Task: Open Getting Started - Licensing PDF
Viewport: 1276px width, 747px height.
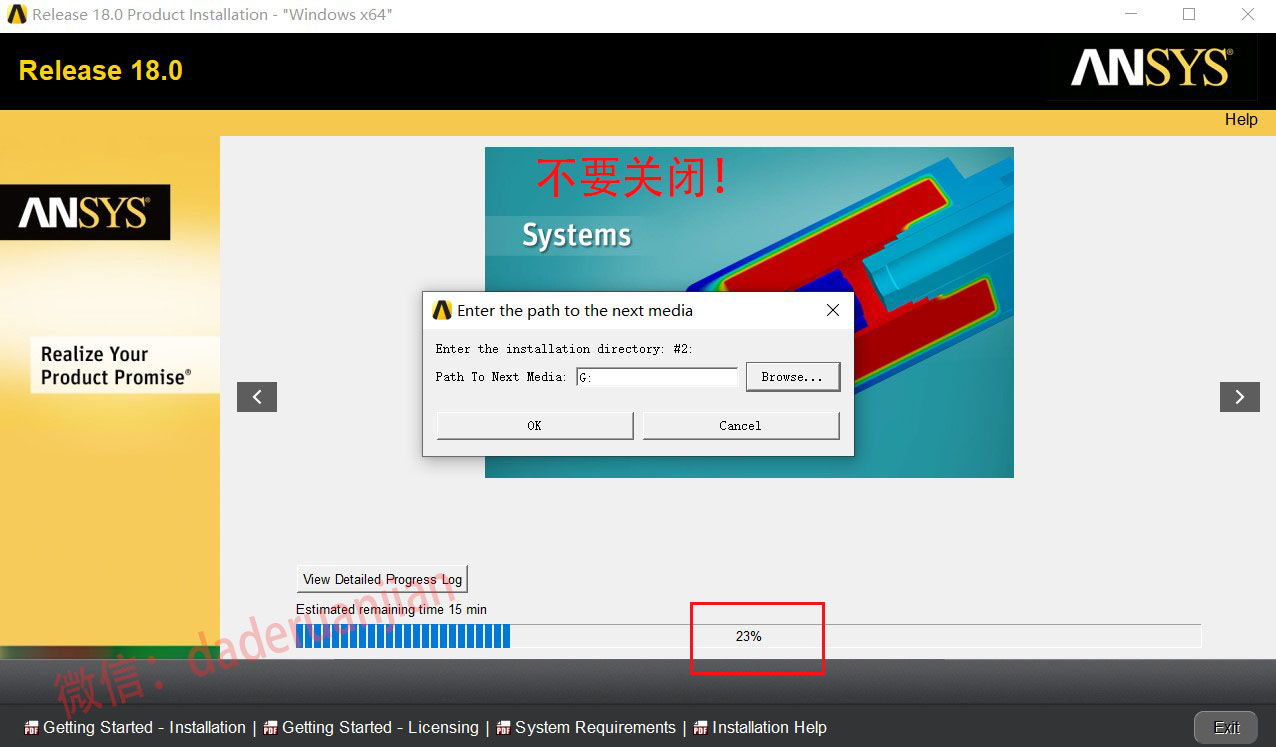Action: (371, 728)
